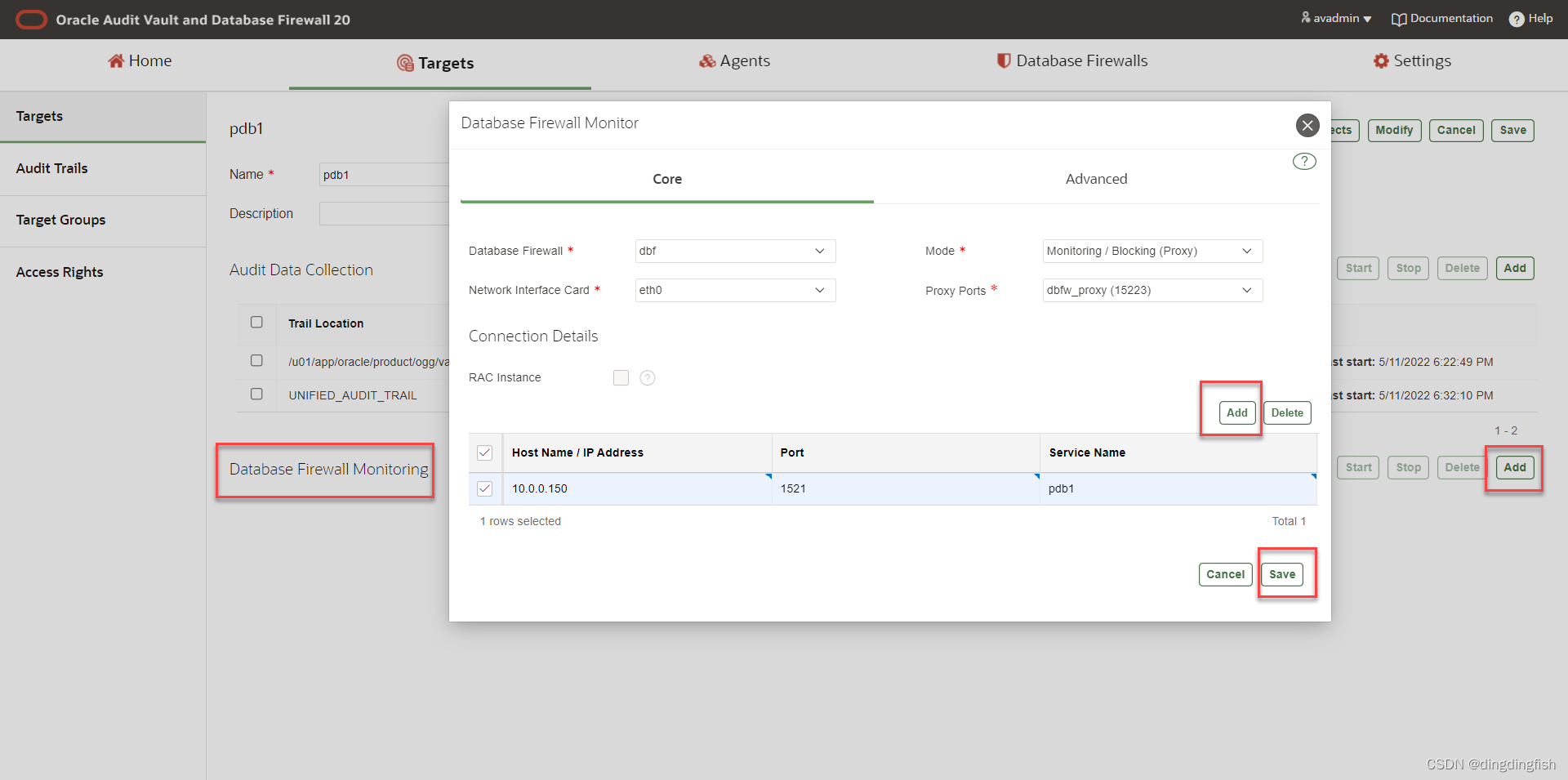Viewport: 1568px width, 780px height.
Task: Click the Name input field pdb1
Action: (x=384, y=175)
